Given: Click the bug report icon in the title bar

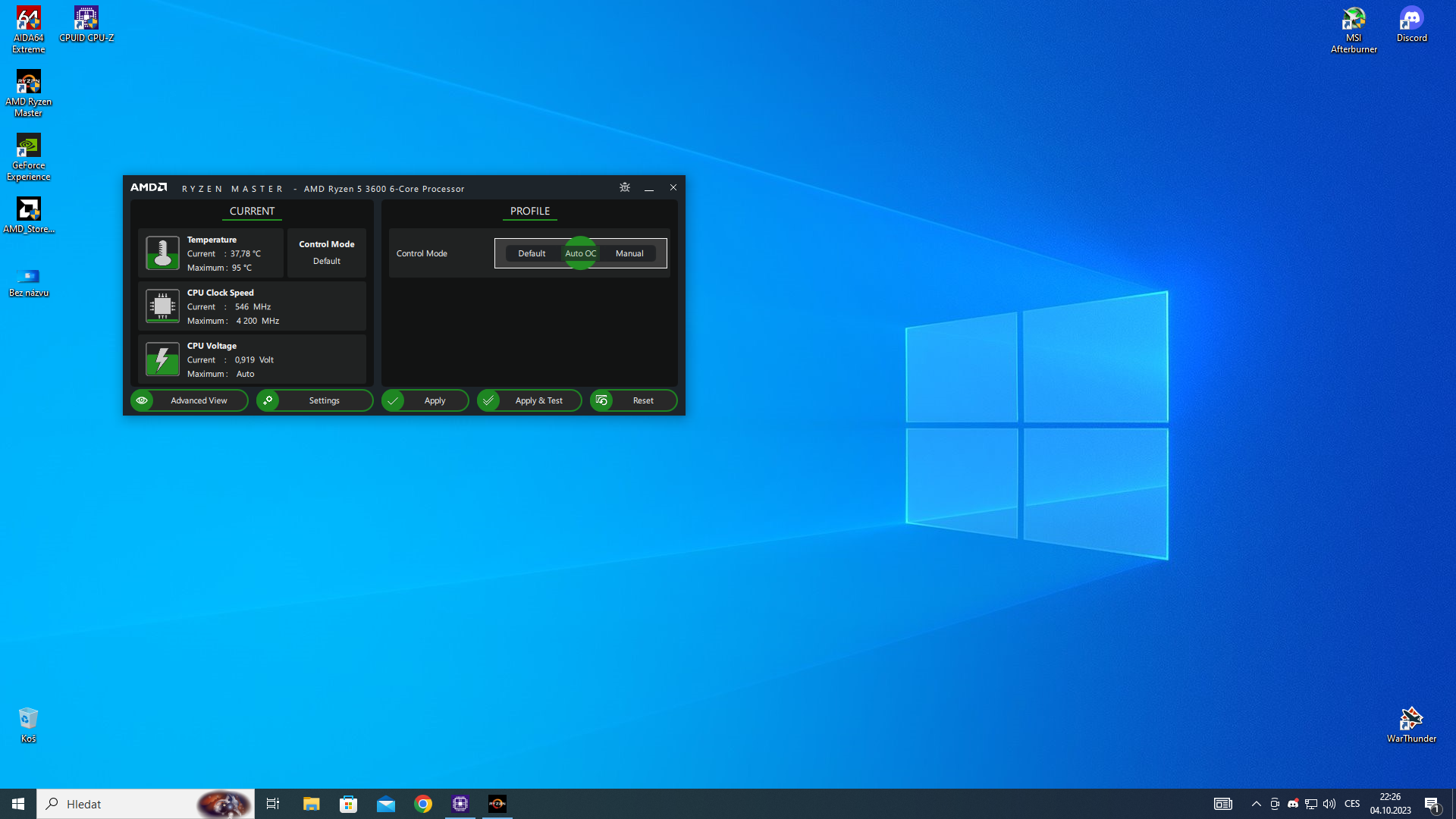Looking at the screenshot, I should 624,187.
